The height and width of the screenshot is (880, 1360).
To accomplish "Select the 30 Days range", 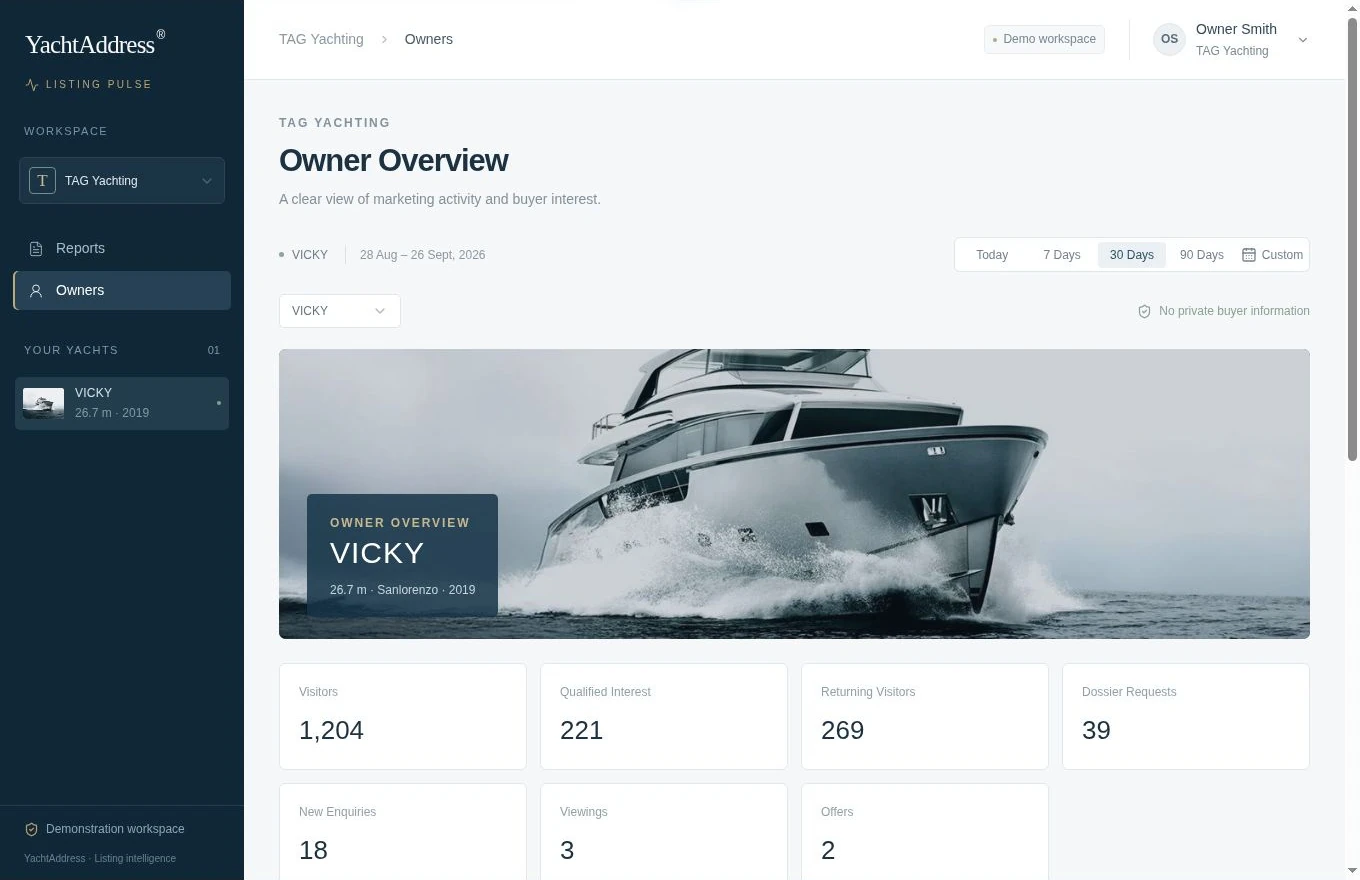I will pos(1131,255).
